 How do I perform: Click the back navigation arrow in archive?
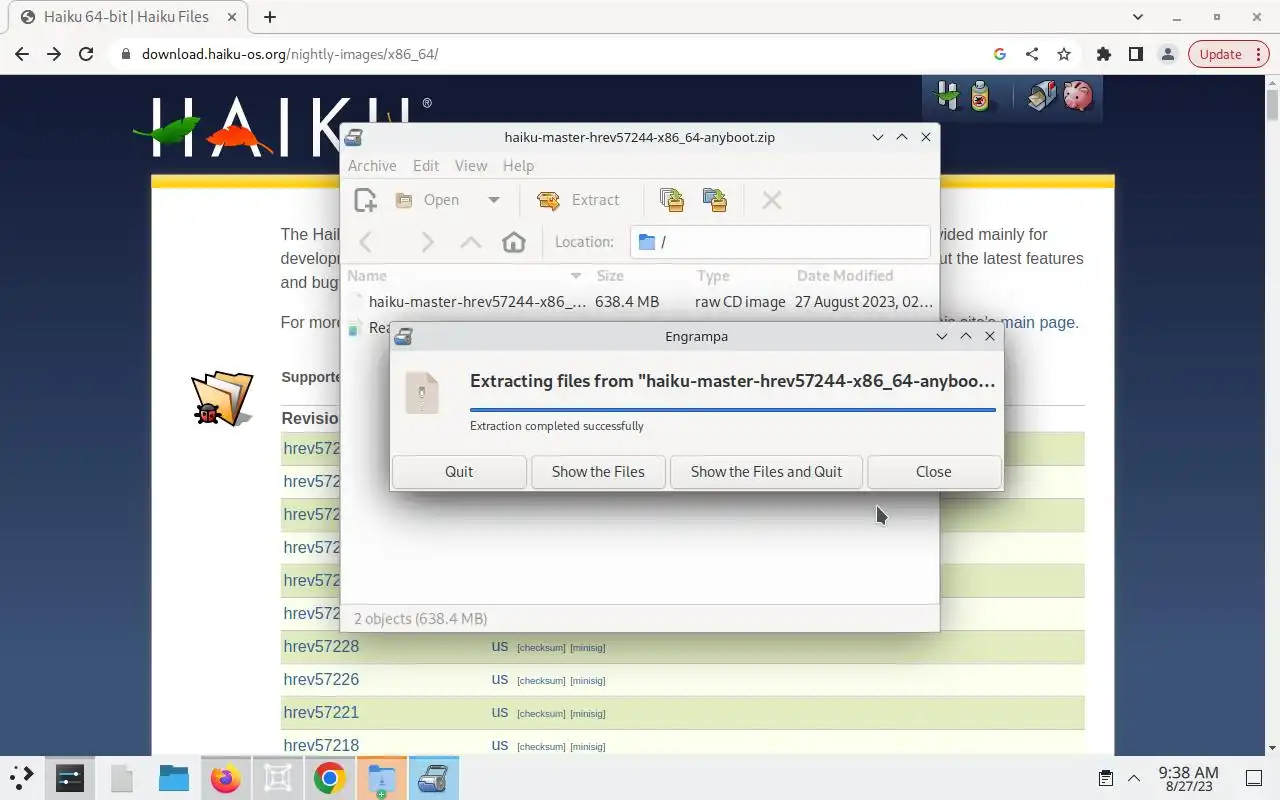click(x=366, y=242)
